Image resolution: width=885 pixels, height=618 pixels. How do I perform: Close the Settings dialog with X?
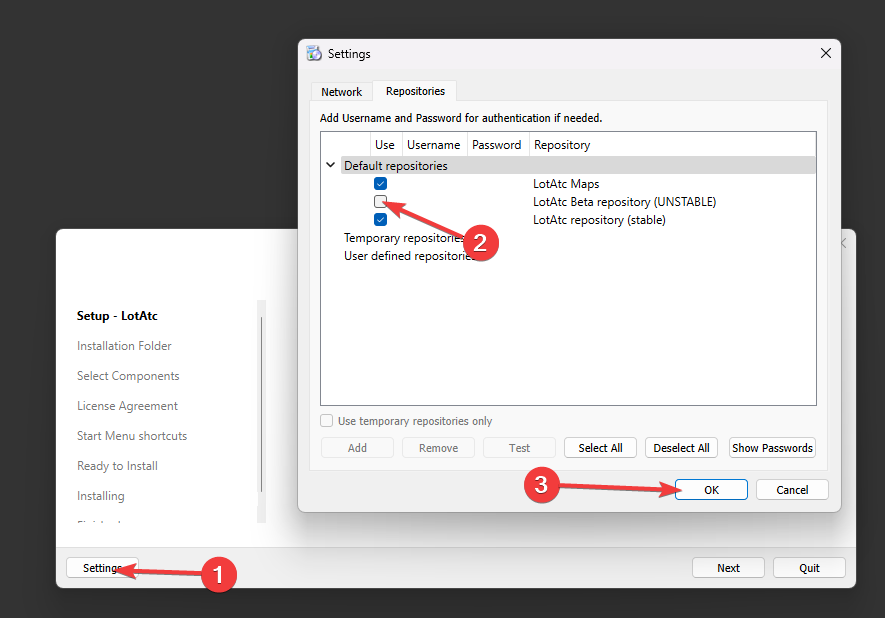[826, 53]
